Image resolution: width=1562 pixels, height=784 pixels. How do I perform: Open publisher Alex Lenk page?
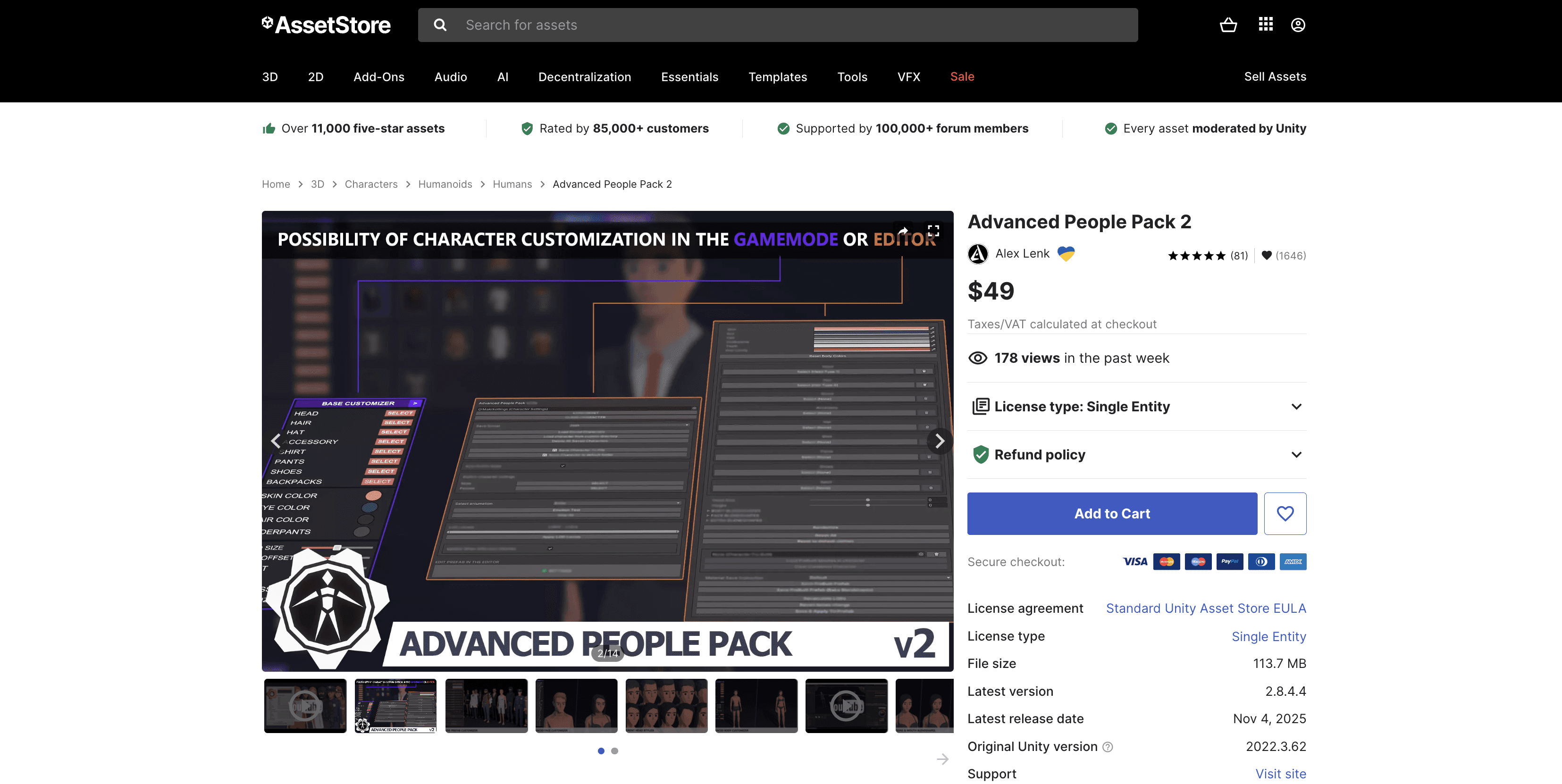(1022, 253)
